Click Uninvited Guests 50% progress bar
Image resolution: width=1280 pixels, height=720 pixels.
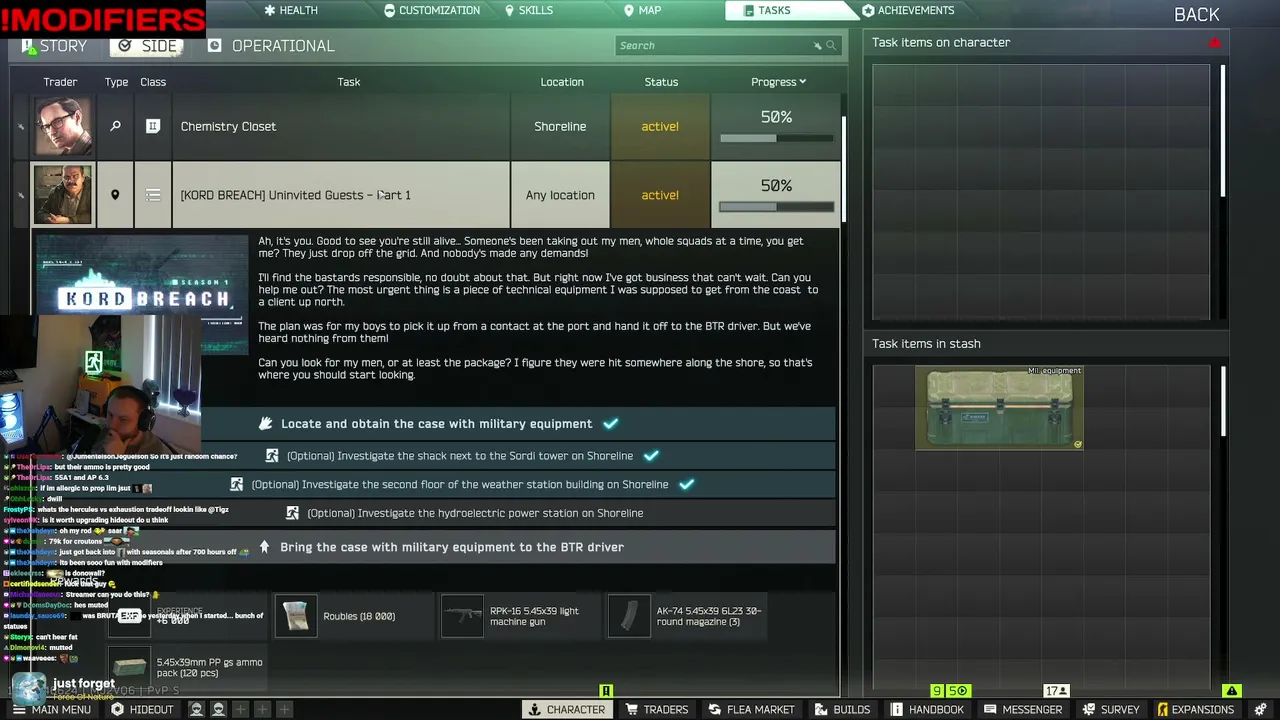(776, 207)
